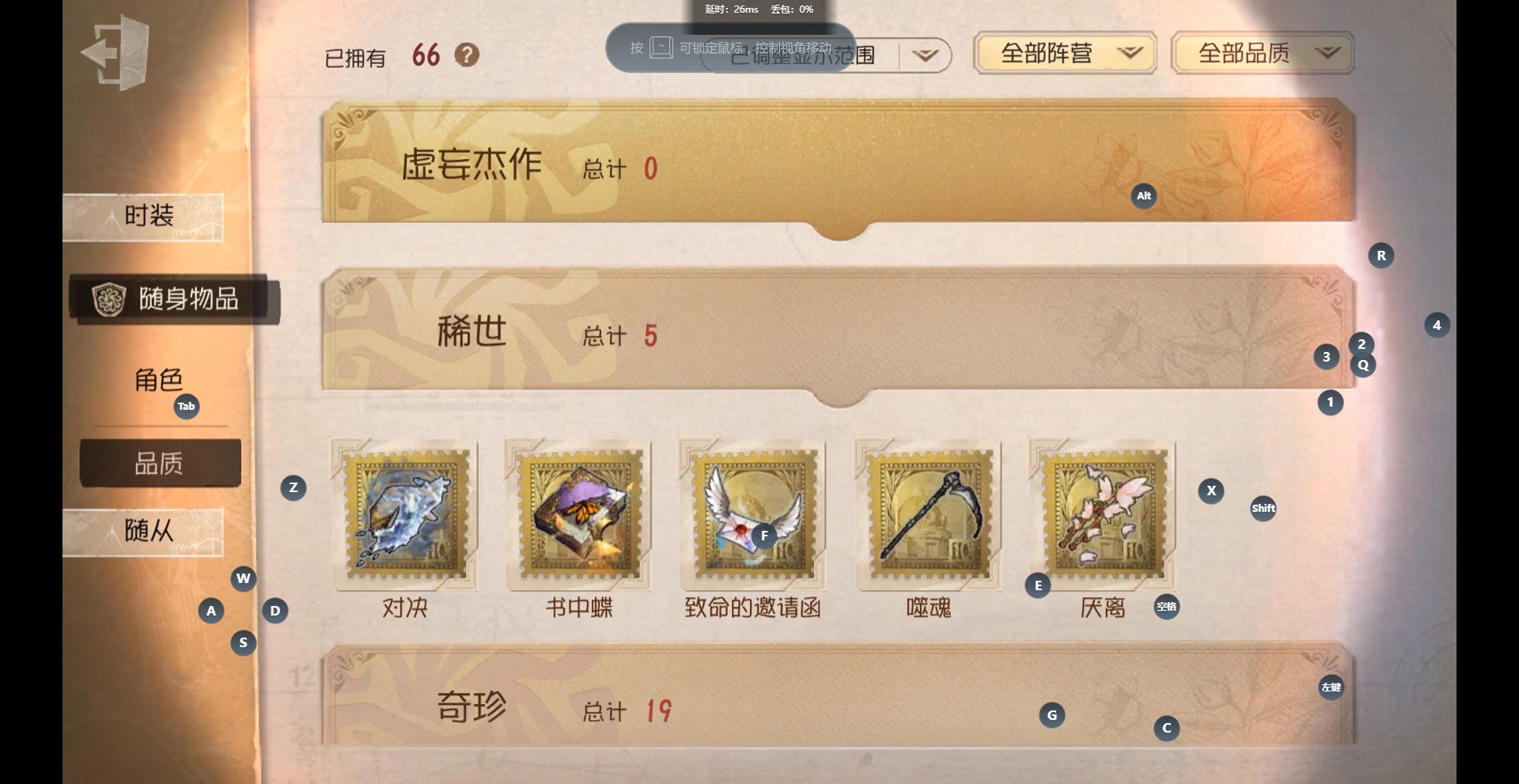Image resolution: width=1519 pixels, height=784 pixels.
Task: Expand the 奇珍 category banner
Action: pos(839,695)
